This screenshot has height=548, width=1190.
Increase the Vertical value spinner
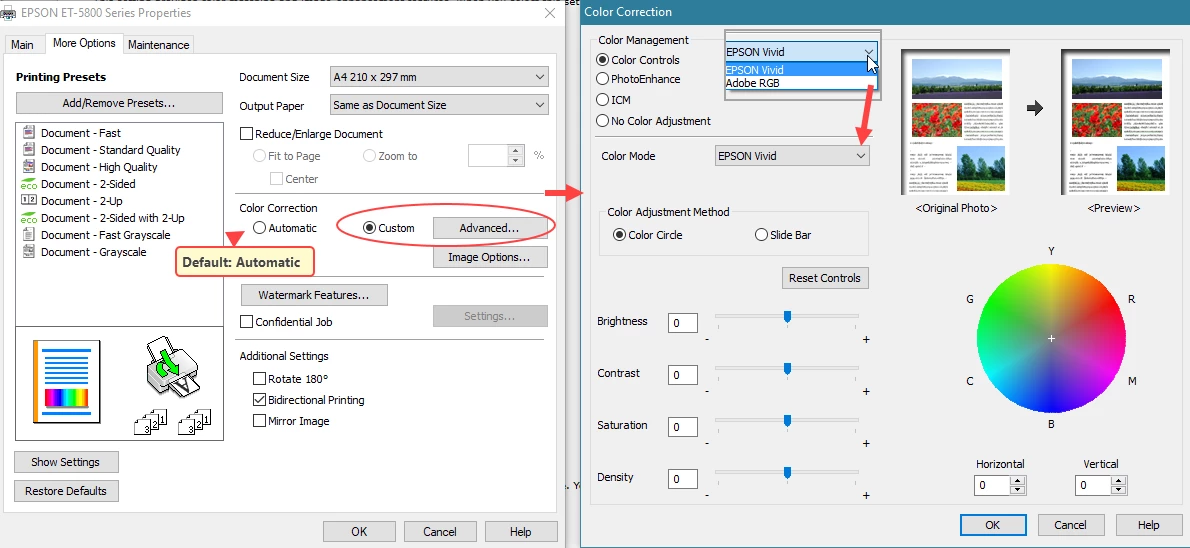(x=1119, y=480)
